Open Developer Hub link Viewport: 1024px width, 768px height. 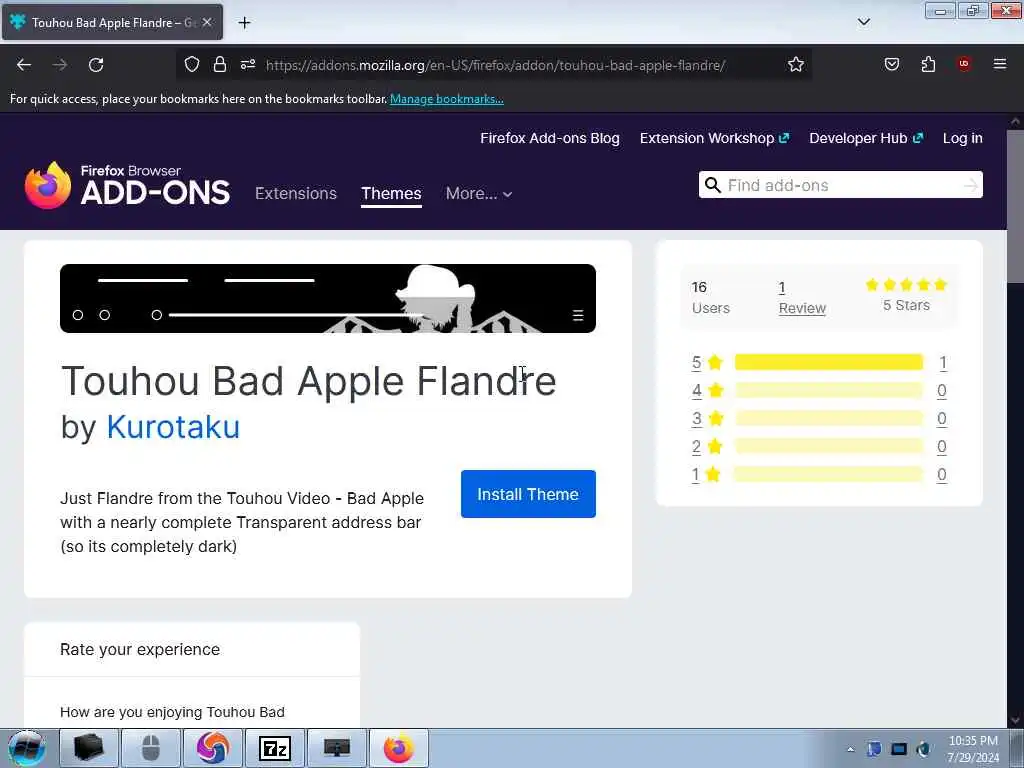pos(866,138)
